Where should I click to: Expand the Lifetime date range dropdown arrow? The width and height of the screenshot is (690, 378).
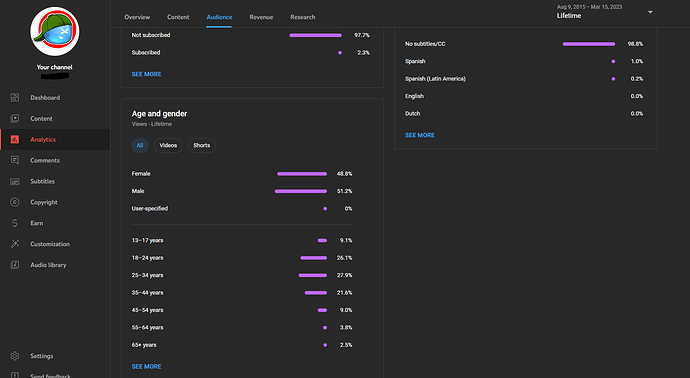click(650, 12)
